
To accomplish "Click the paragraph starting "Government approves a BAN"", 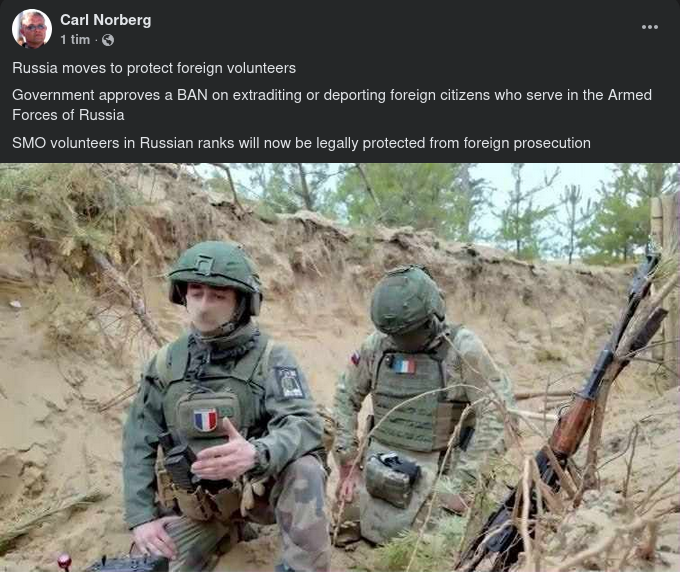I will (332, 105).
